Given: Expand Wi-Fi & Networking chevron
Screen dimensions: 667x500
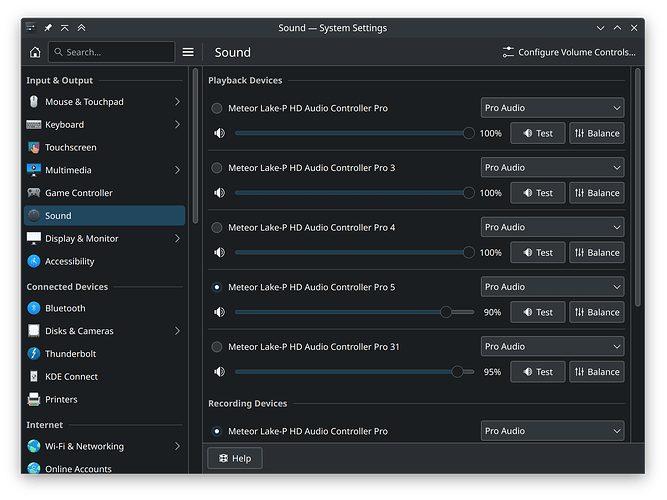Looking at the screenshot, I should [x=177, y=446].
